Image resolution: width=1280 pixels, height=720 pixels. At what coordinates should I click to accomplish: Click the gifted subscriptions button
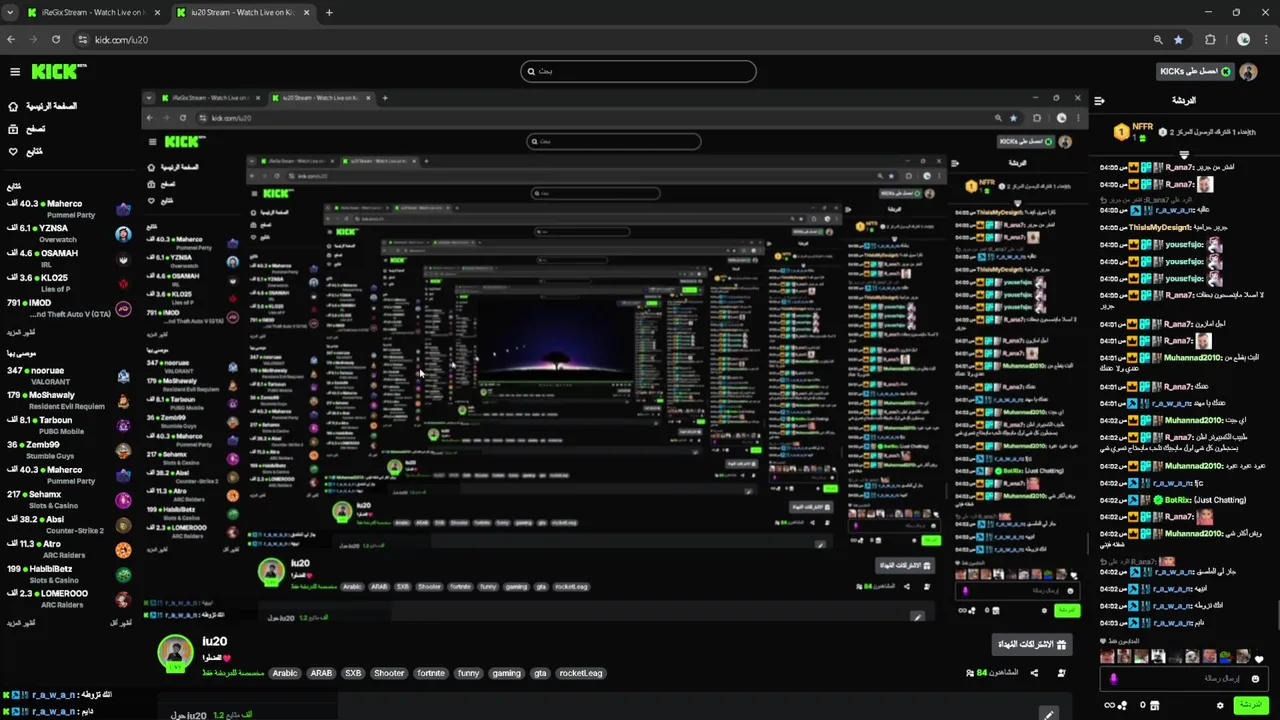click(1032, 644)
